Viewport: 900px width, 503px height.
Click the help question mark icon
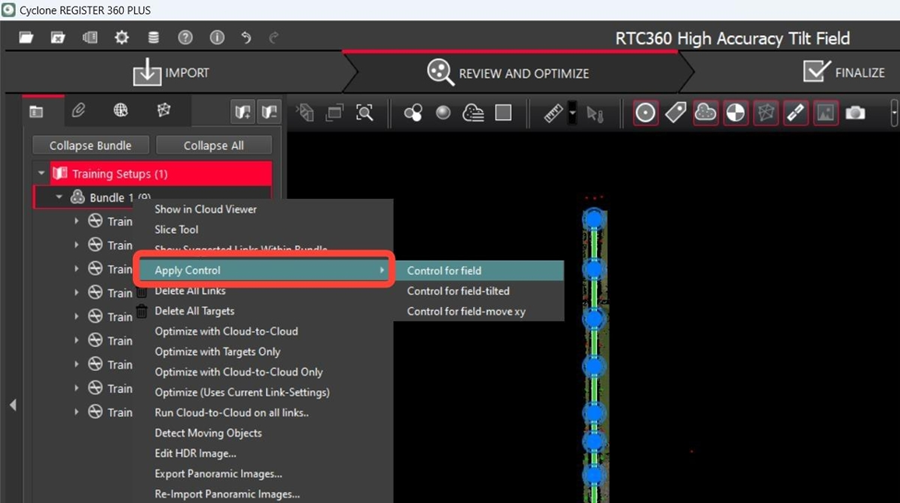[x=185, y=38]
